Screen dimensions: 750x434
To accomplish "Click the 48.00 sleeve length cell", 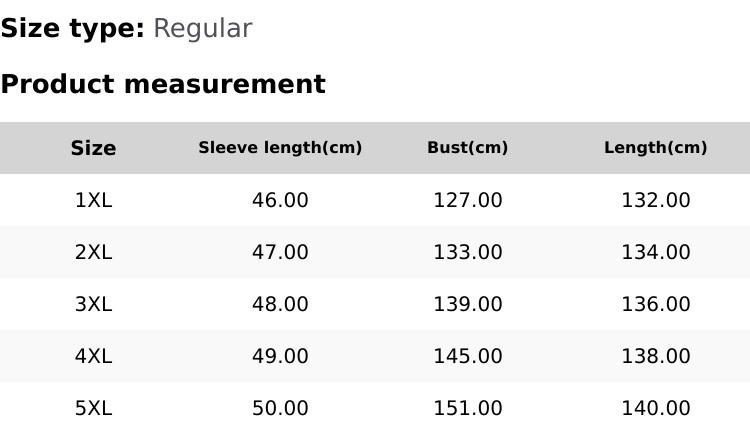I will tap(280, 304).
